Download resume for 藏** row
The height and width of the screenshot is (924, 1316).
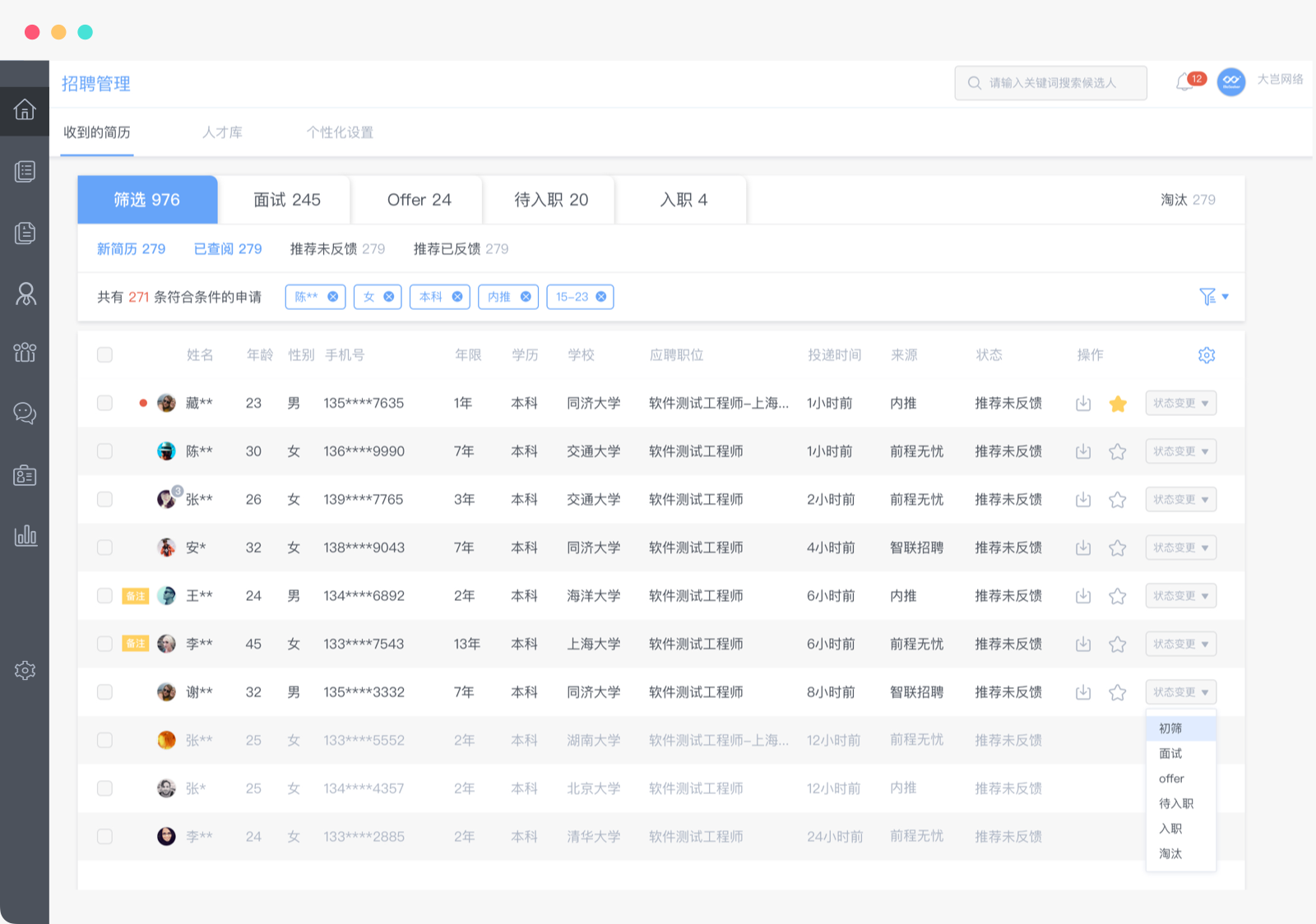(x=1083, y=404)
